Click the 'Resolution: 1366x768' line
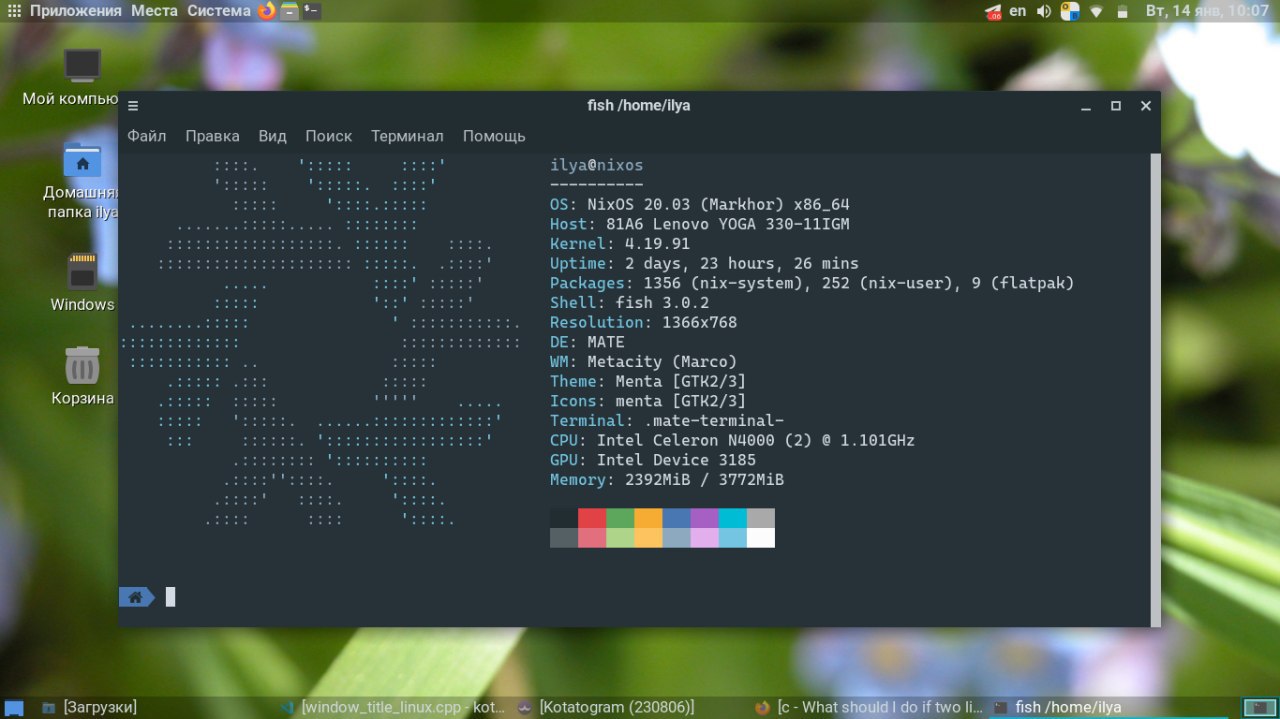This screenshot has width=1280, height=719. point(643,322)
